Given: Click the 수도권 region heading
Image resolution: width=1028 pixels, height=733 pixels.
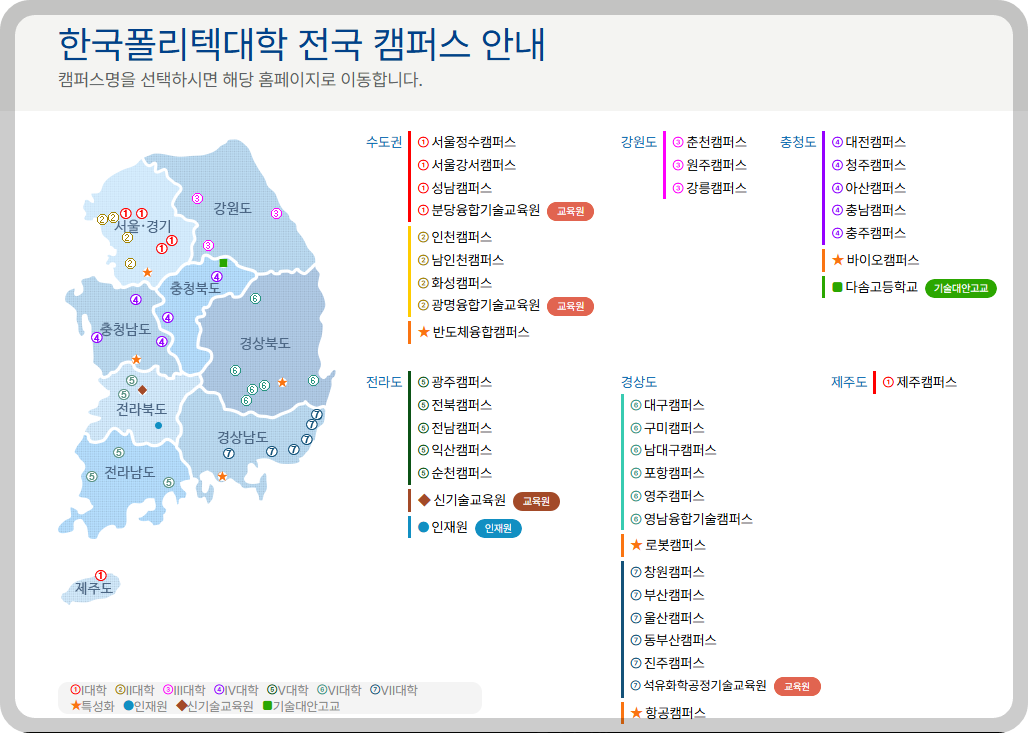Looking at the screenshot, I should (x=384, y=142).
